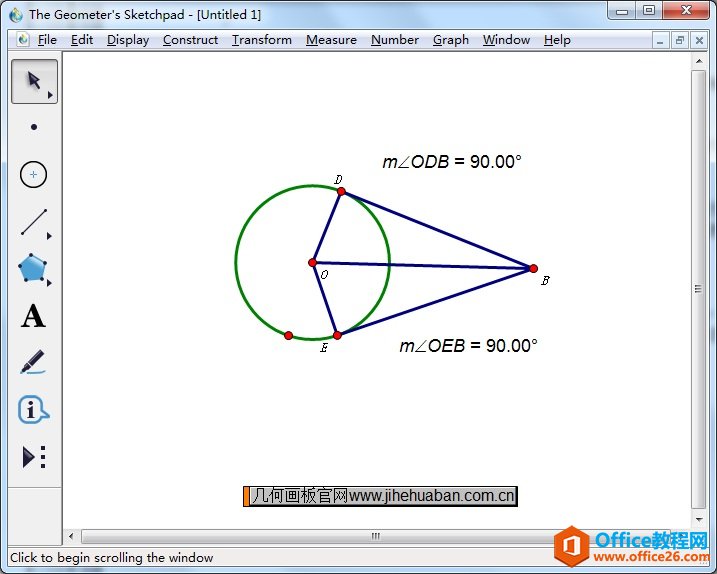
Task: Minimize the Untitled 1 document window
Action: point(660,41)
